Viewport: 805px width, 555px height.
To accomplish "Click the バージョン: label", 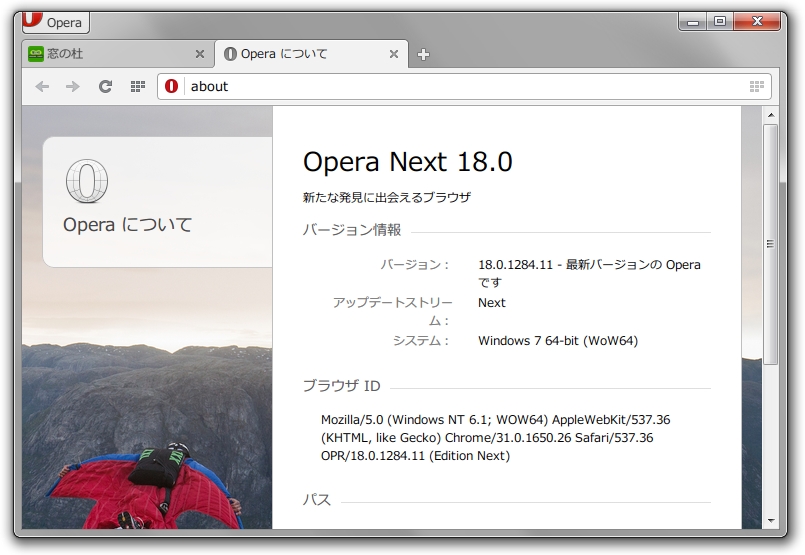I will coord(415,265).
